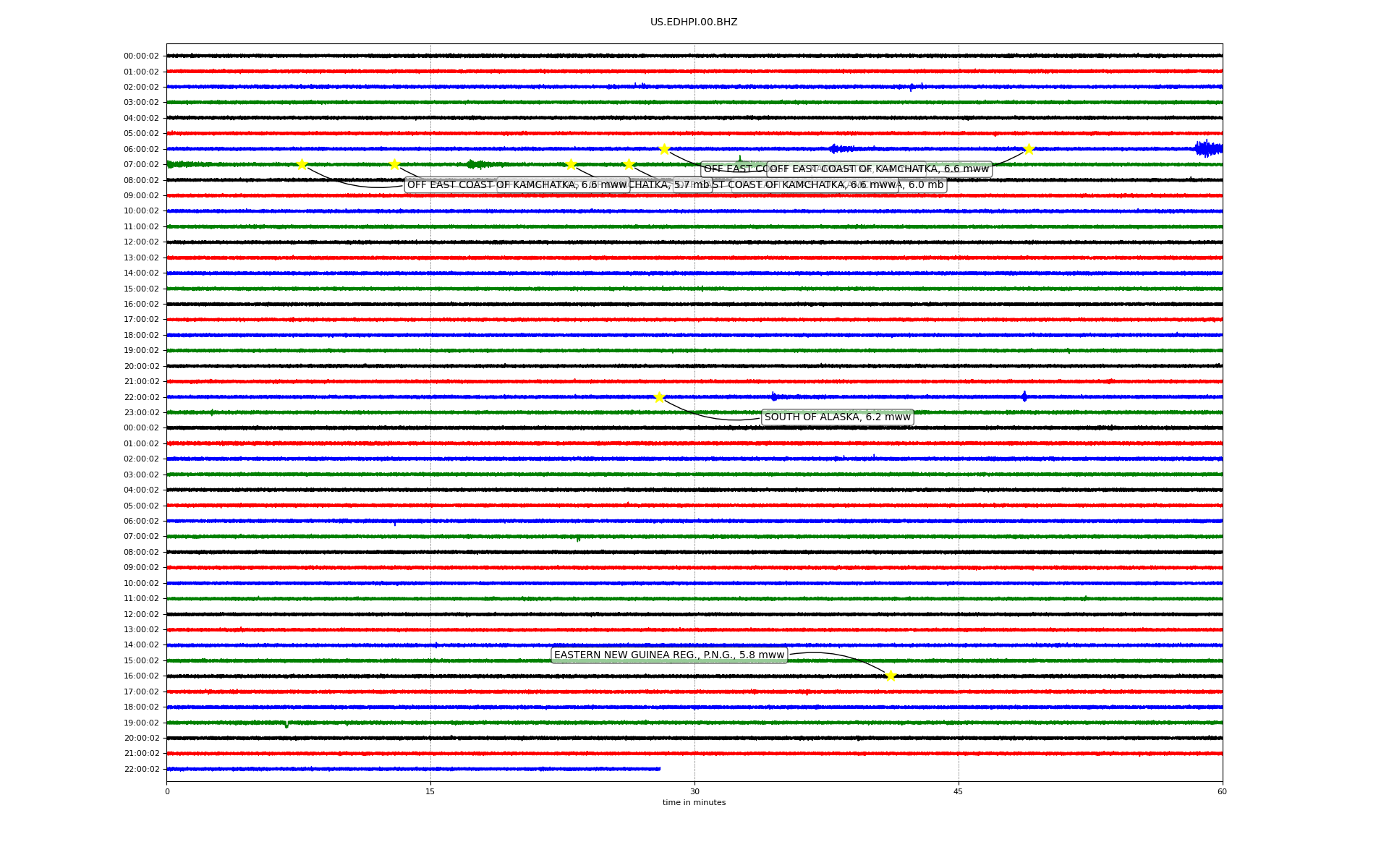Click the x-axis title time in minutes
This screenshot has width=1389, height=868.
[x=694, y=803]
